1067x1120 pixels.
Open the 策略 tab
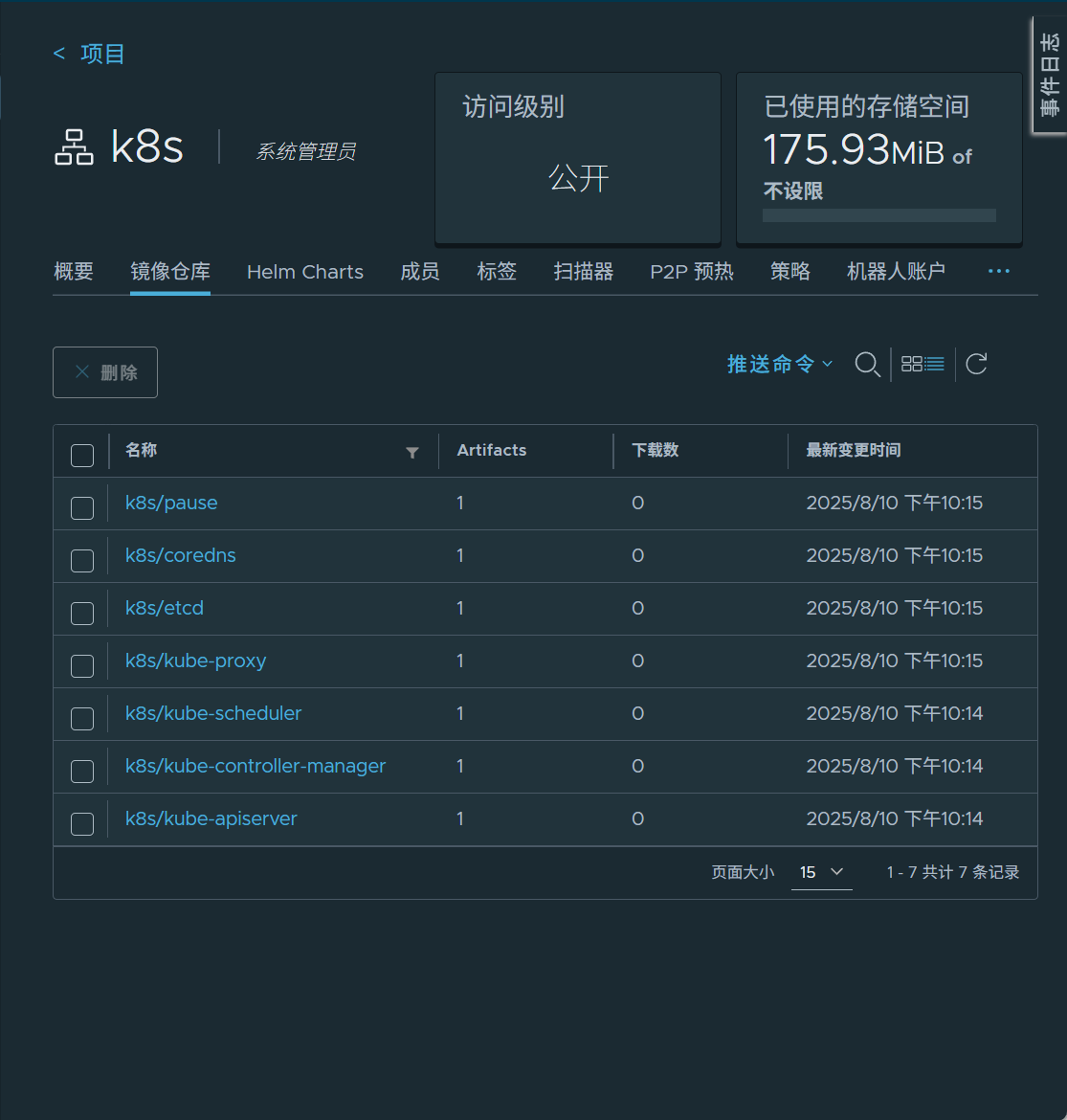point(789,272)
